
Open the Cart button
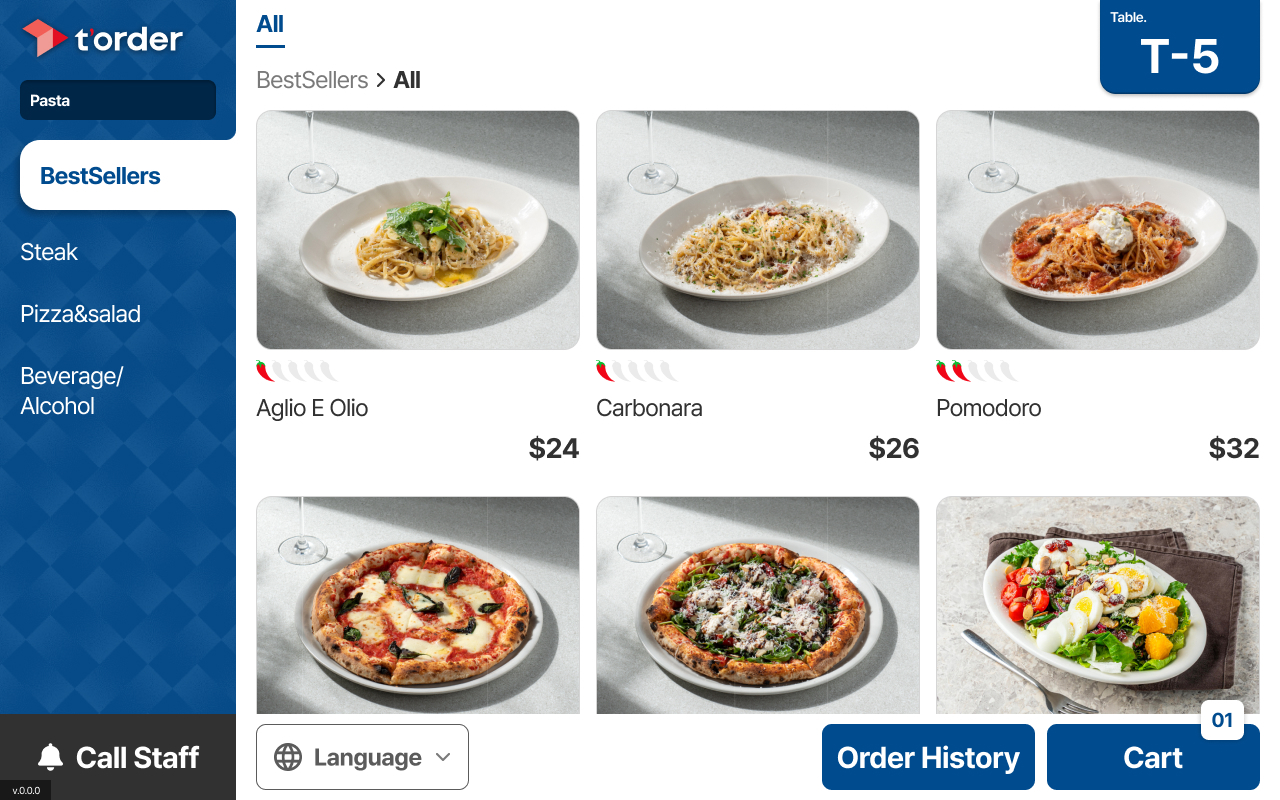tap(1153, 757)
